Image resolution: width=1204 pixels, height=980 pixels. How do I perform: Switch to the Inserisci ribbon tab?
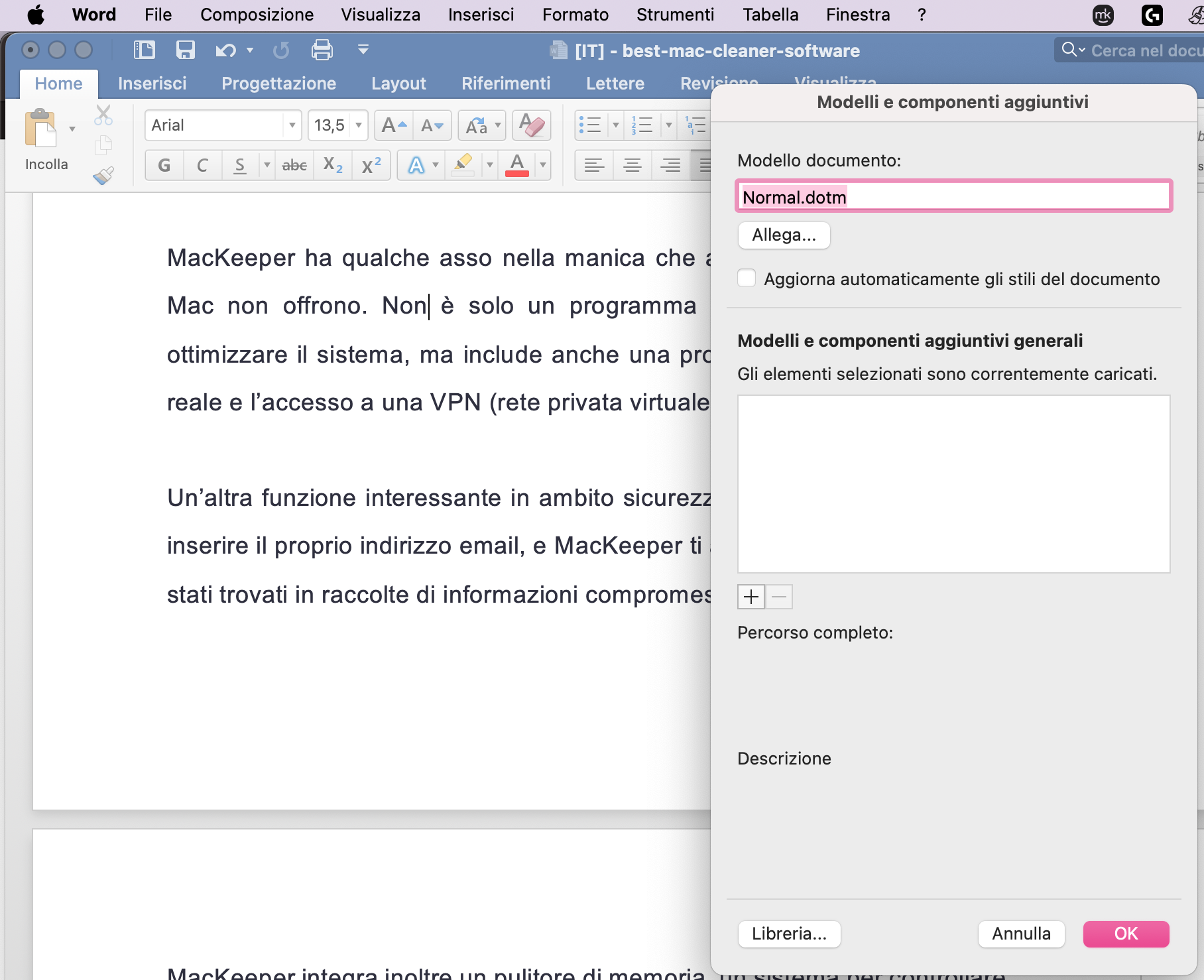pos(152,84)
